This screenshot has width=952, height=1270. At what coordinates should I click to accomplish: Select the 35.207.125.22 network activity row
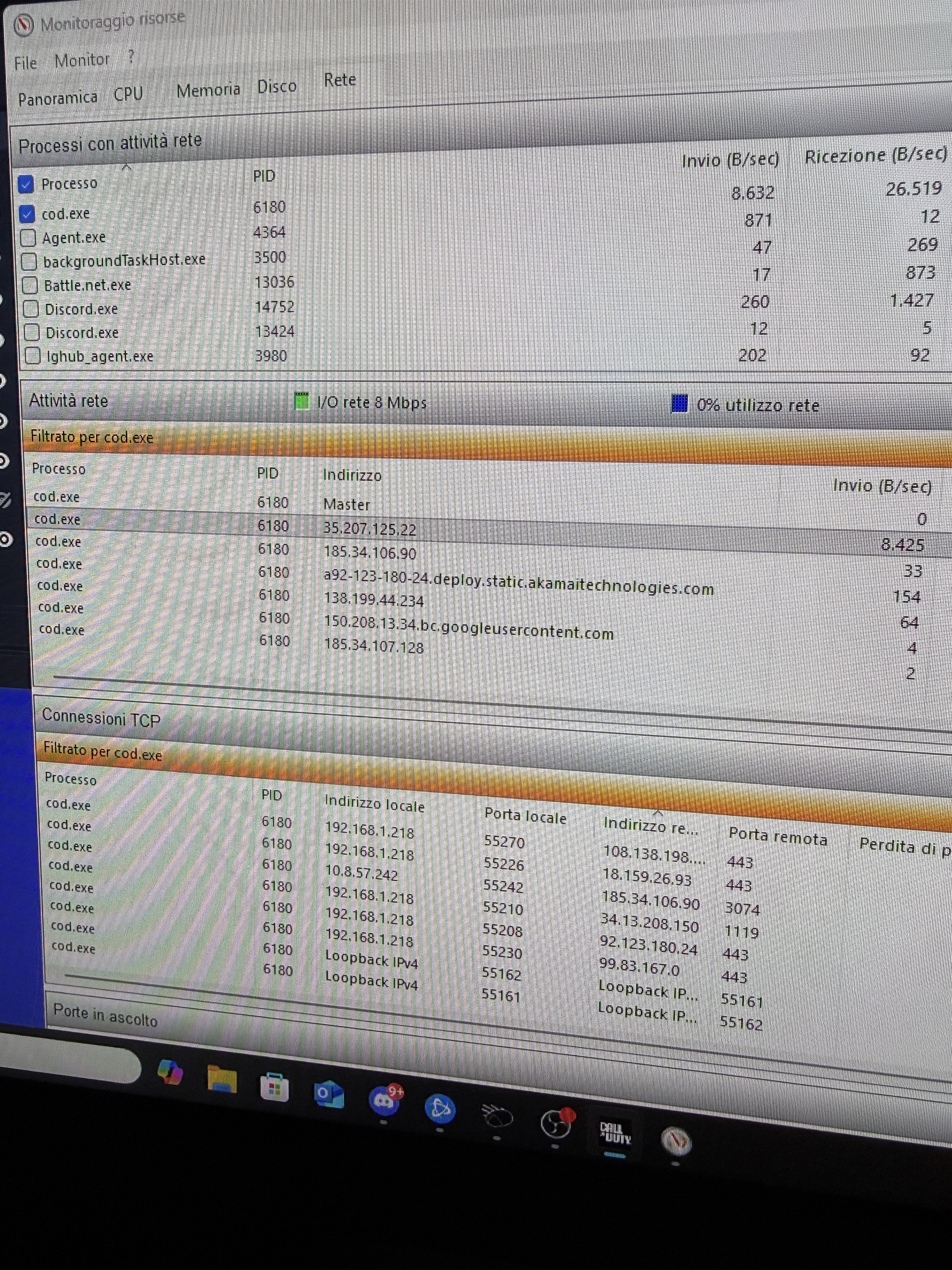click(370, 528)
